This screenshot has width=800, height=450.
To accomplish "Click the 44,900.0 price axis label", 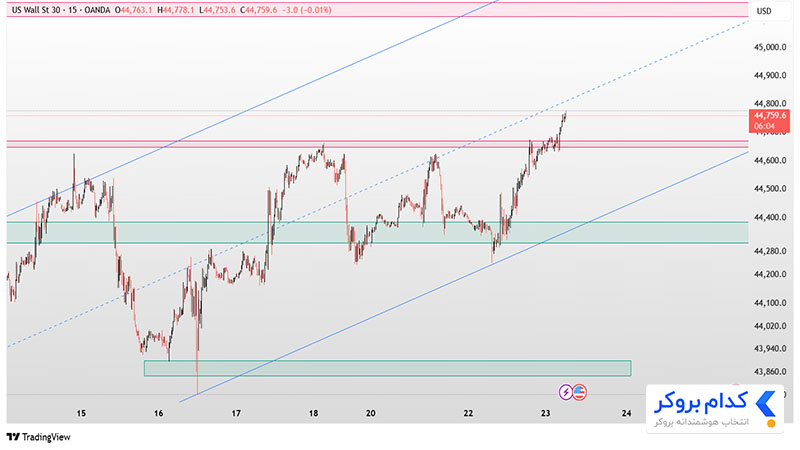I will coord(770,76).
